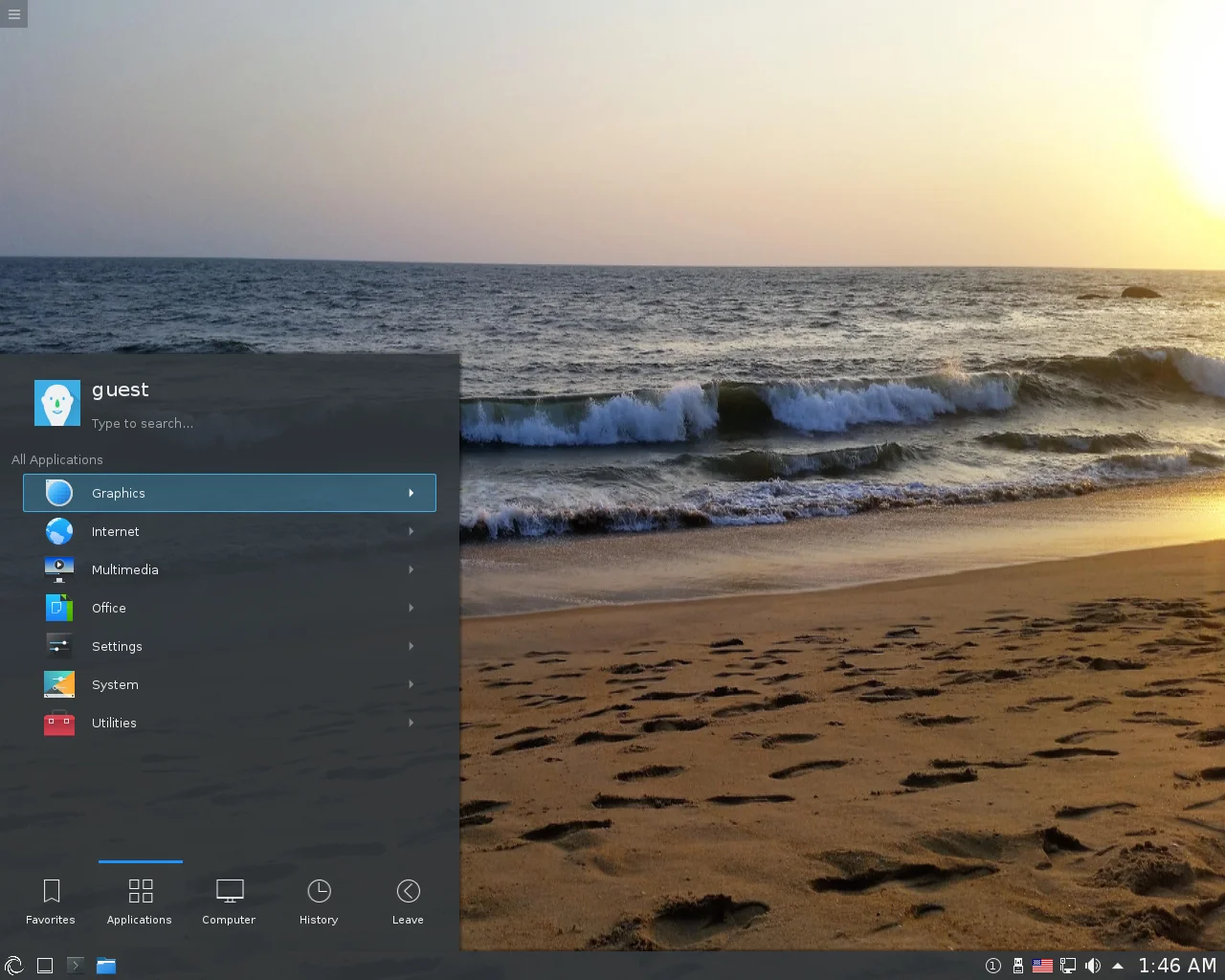Expand the Utilities submenu arrow
Screen dimensions: 1225x980
click(412, 723)
